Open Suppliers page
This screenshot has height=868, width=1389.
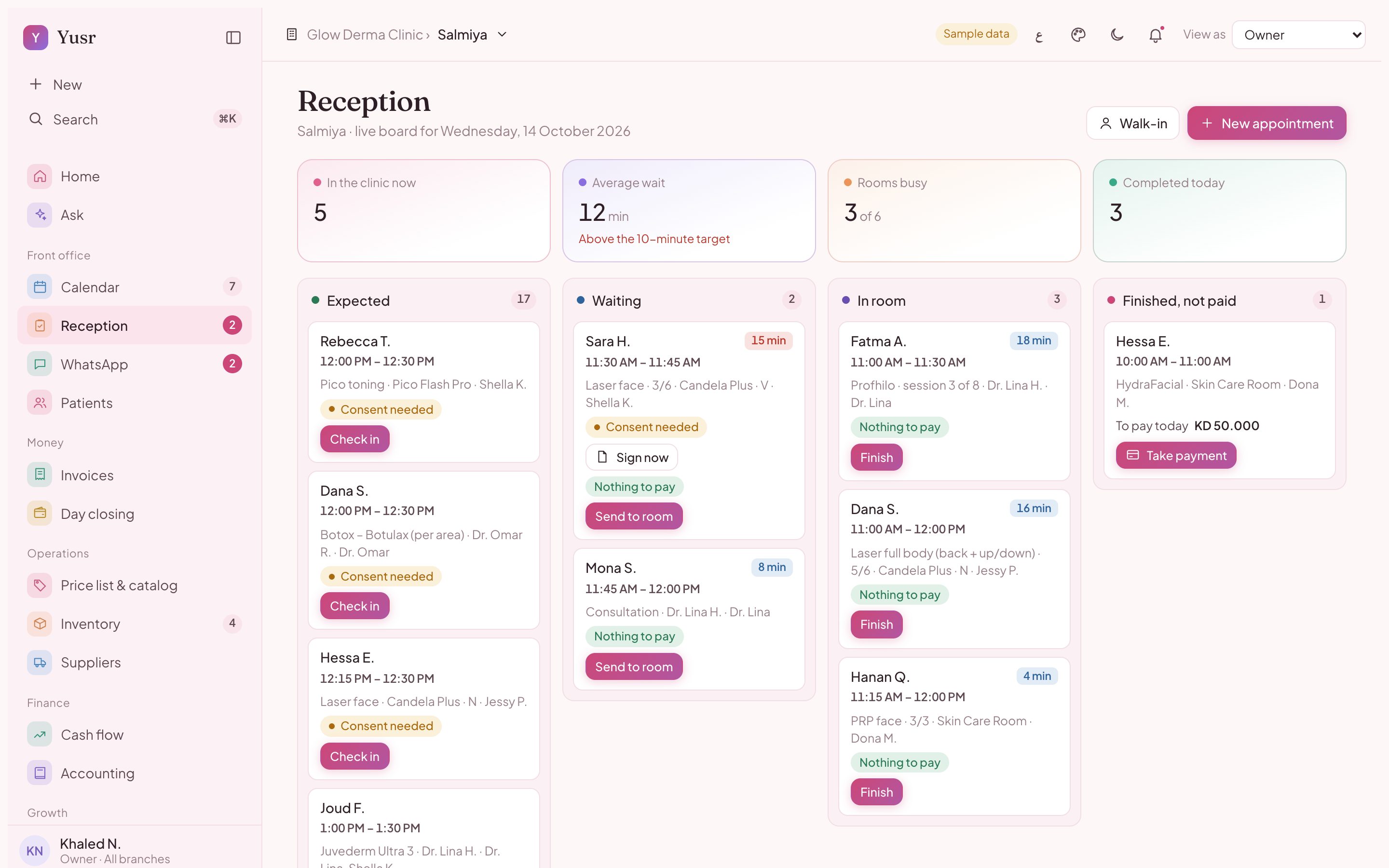pyautogui.click(x=134, y=662)
